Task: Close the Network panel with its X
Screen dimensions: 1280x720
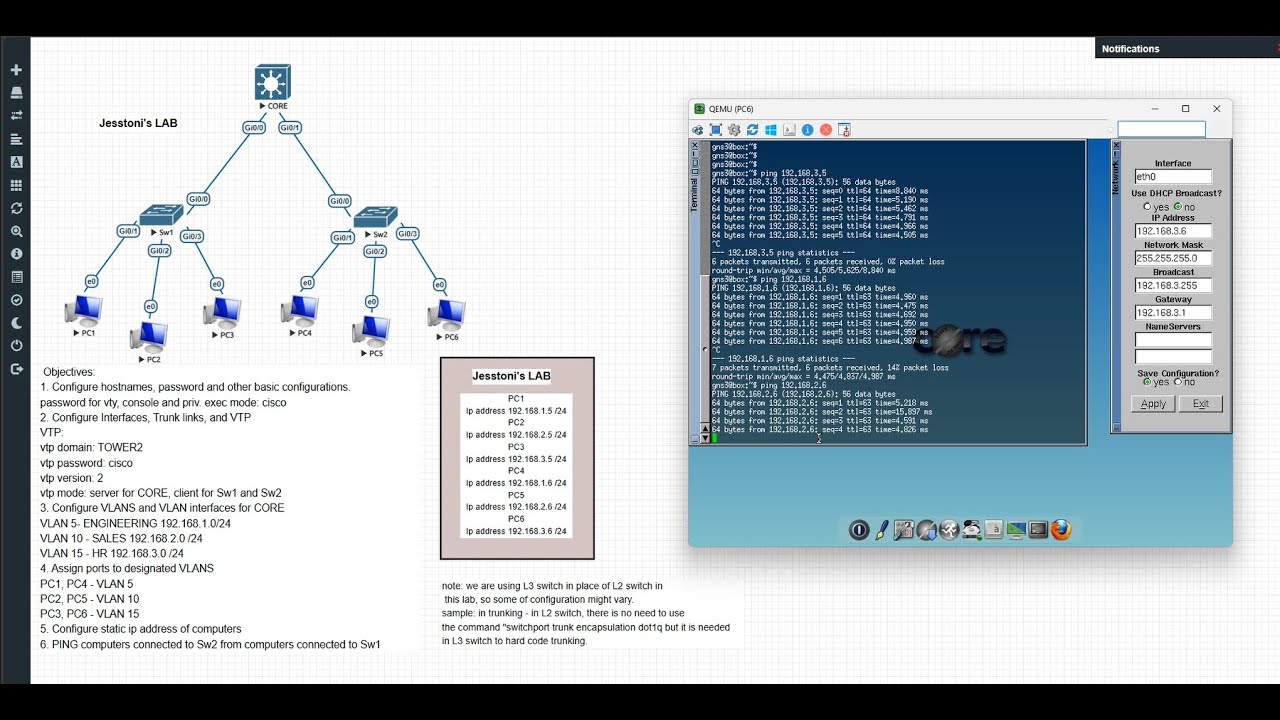Action: point(1117,147)
